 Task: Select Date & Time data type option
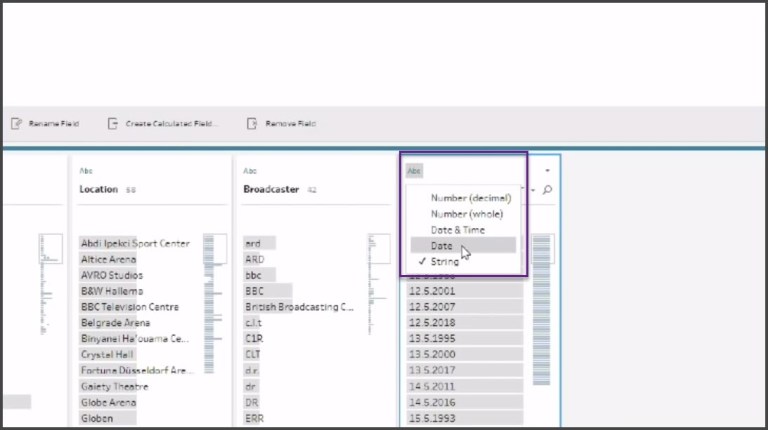(459, 229)
